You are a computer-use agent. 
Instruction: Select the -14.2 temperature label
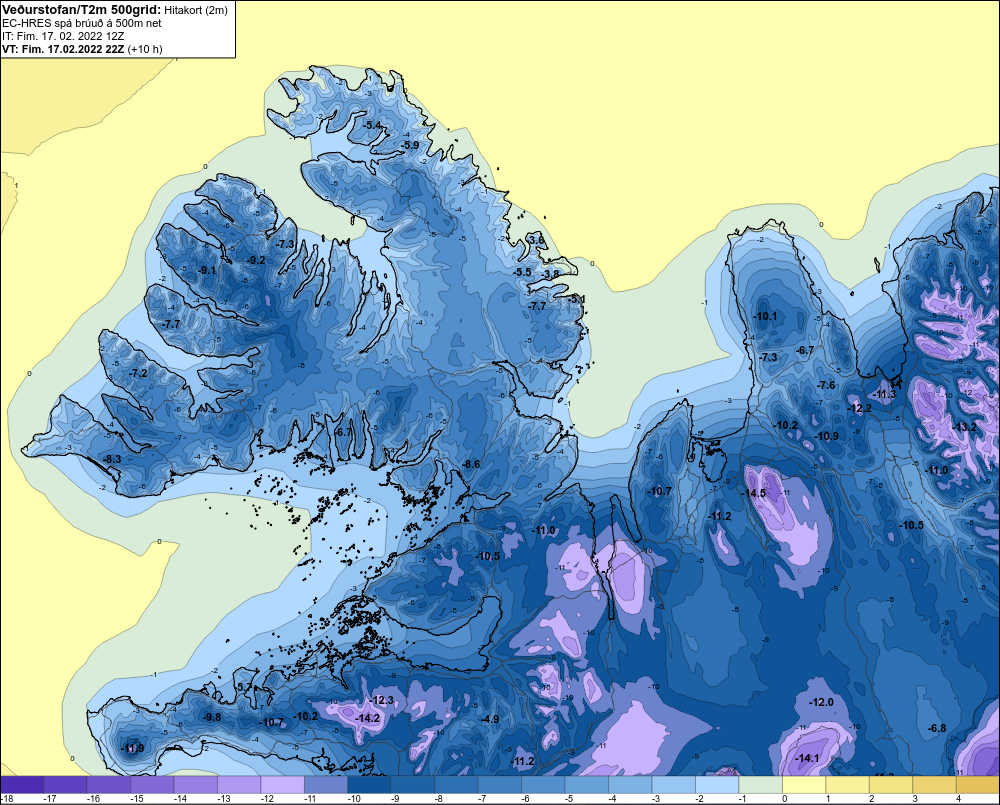coord(367,718)
